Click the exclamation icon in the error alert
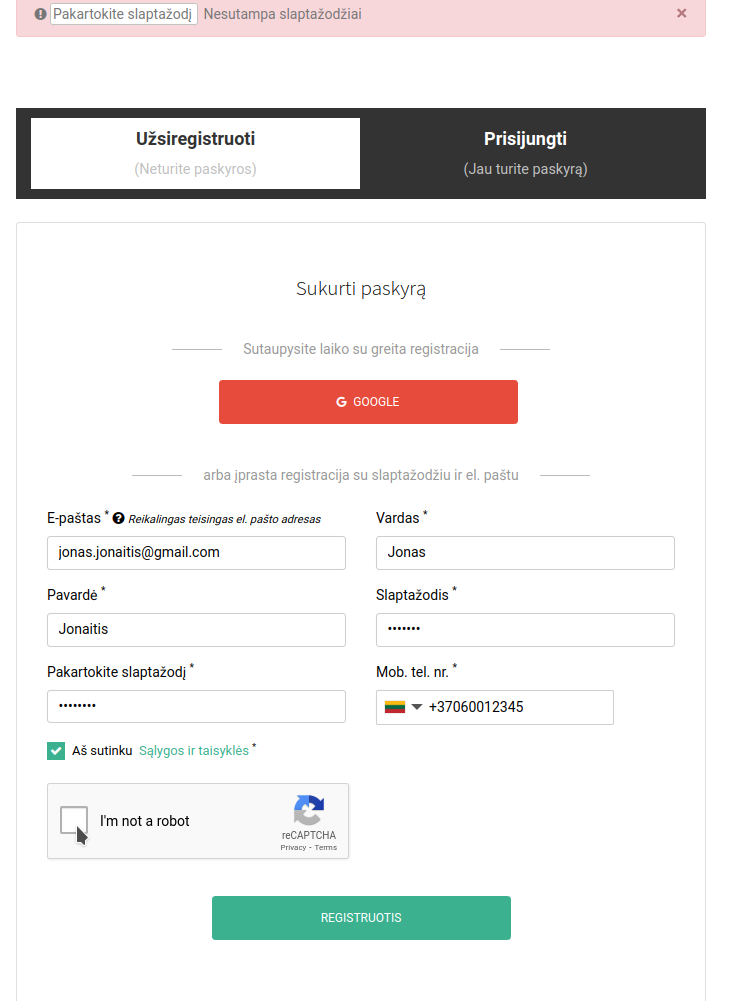The width and height of the screenshot is (737, 1001). pos(40,14)
